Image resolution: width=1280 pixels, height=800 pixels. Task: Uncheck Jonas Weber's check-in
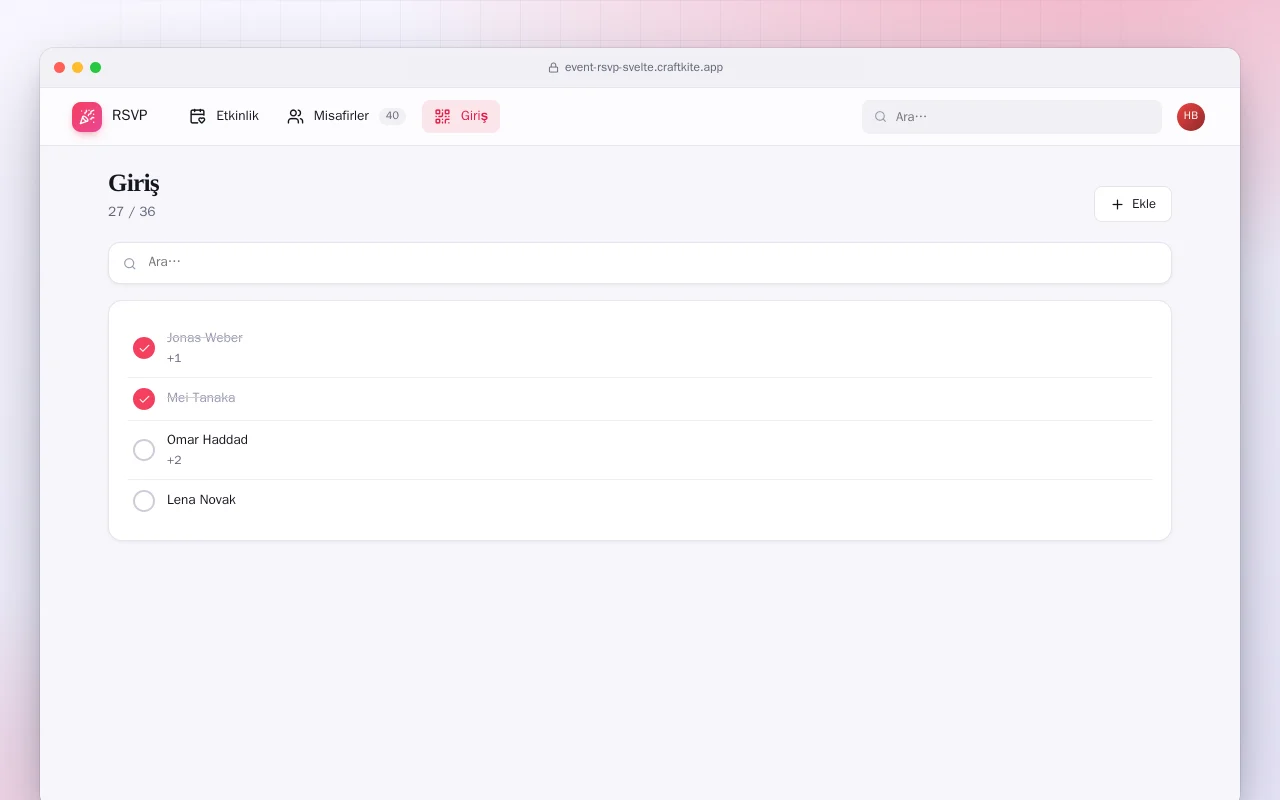pyautogui.click(x=144, y=348)
